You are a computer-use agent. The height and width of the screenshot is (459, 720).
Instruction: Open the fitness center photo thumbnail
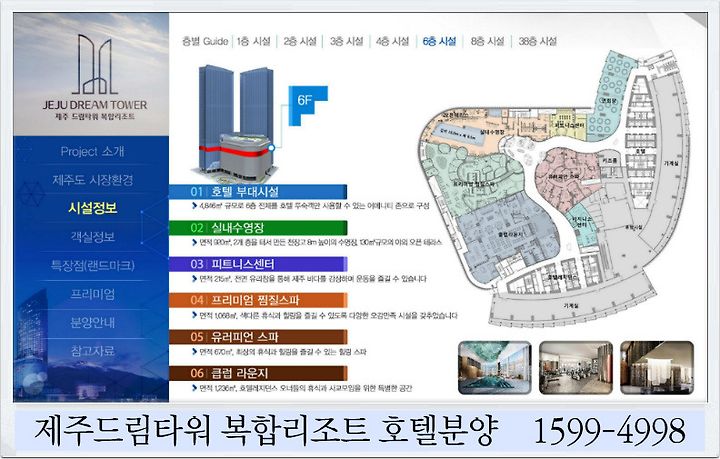tap(576, 367)
